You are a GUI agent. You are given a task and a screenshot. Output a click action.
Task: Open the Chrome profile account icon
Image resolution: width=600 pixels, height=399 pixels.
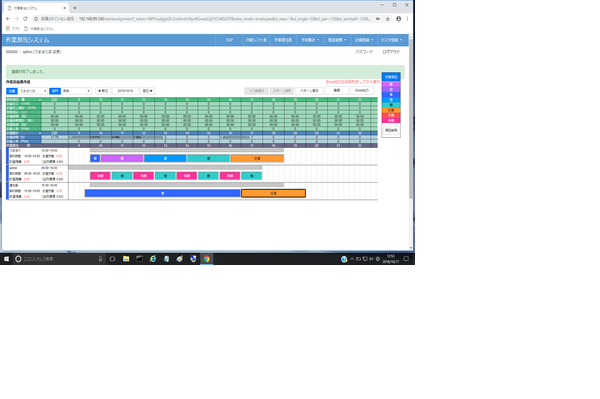398,19
